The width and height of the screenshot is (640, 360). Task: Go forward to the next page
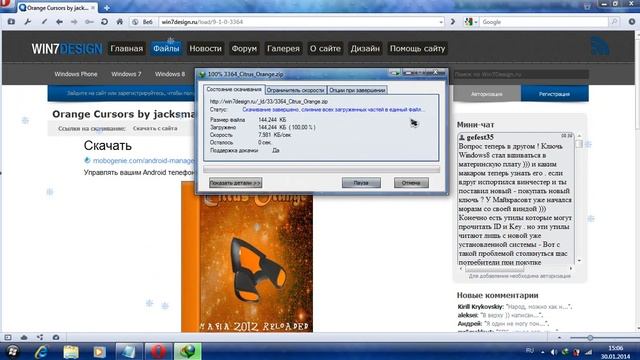pos(74,22)
